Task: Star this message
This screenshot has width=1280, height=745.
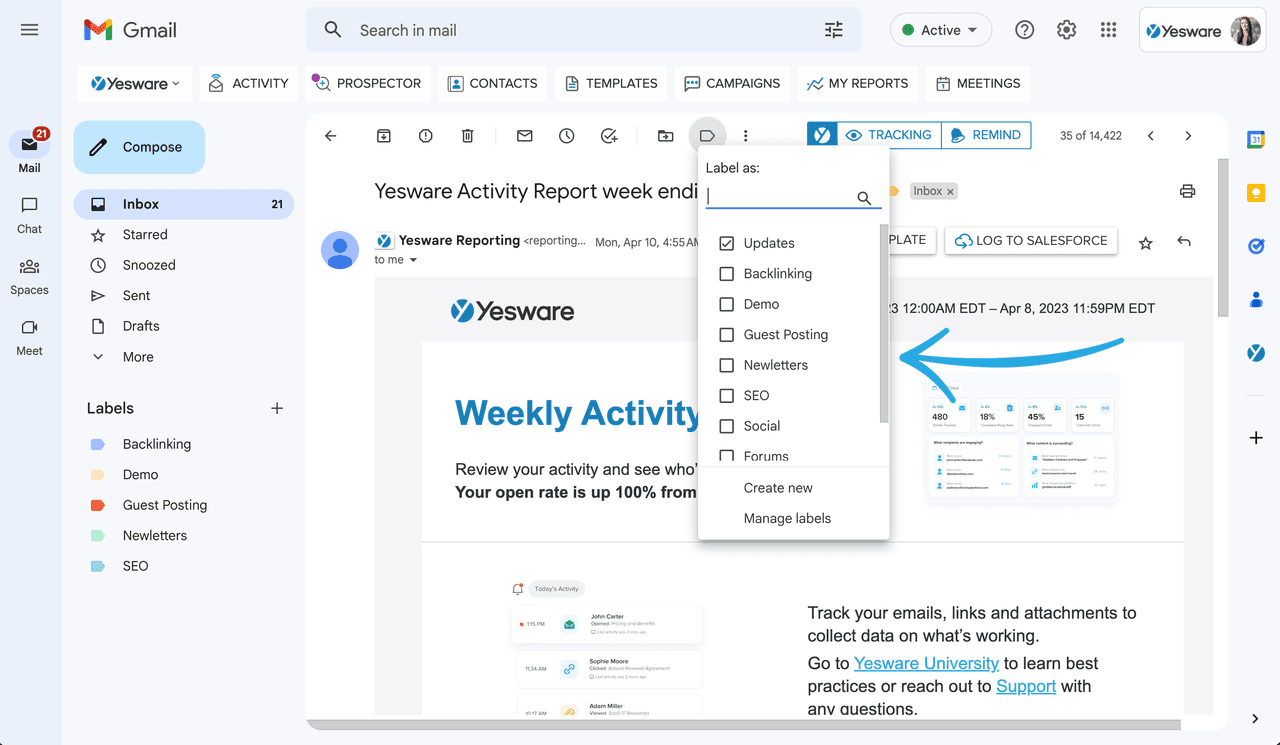Action: point(1146,242)
